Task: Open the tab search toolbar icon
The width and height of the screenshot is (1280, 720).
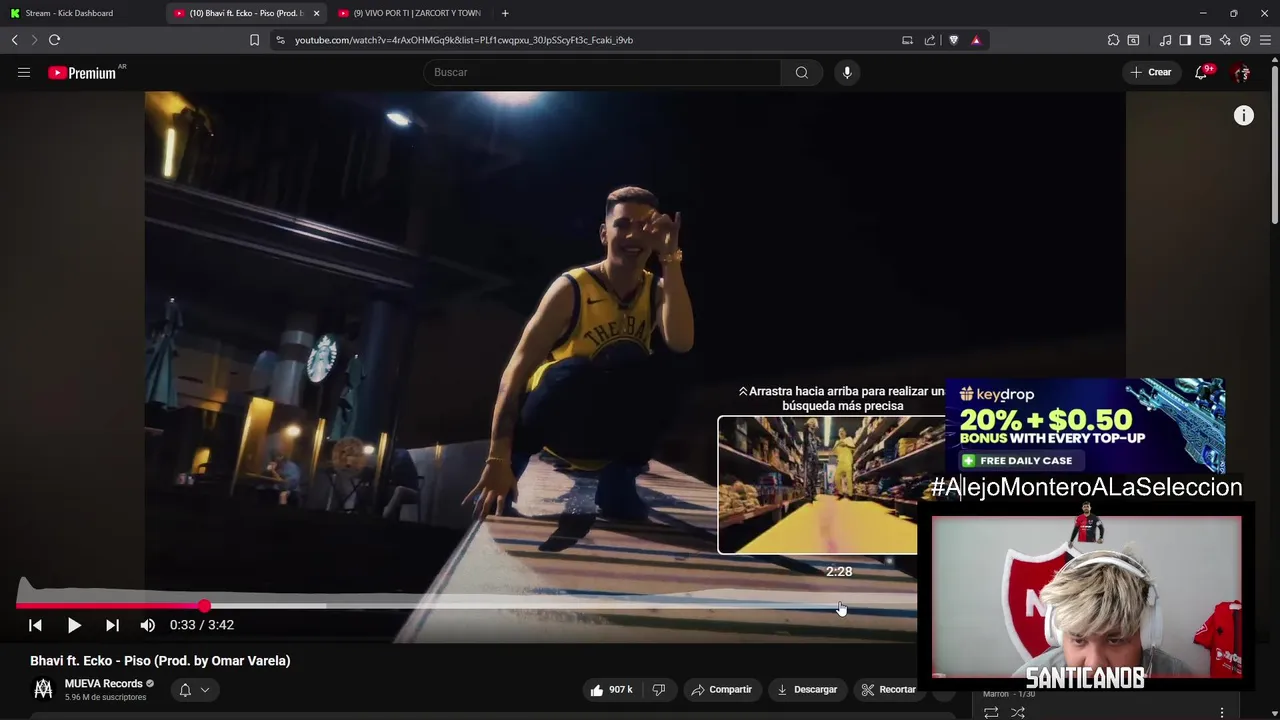Action: point(1133,40)
